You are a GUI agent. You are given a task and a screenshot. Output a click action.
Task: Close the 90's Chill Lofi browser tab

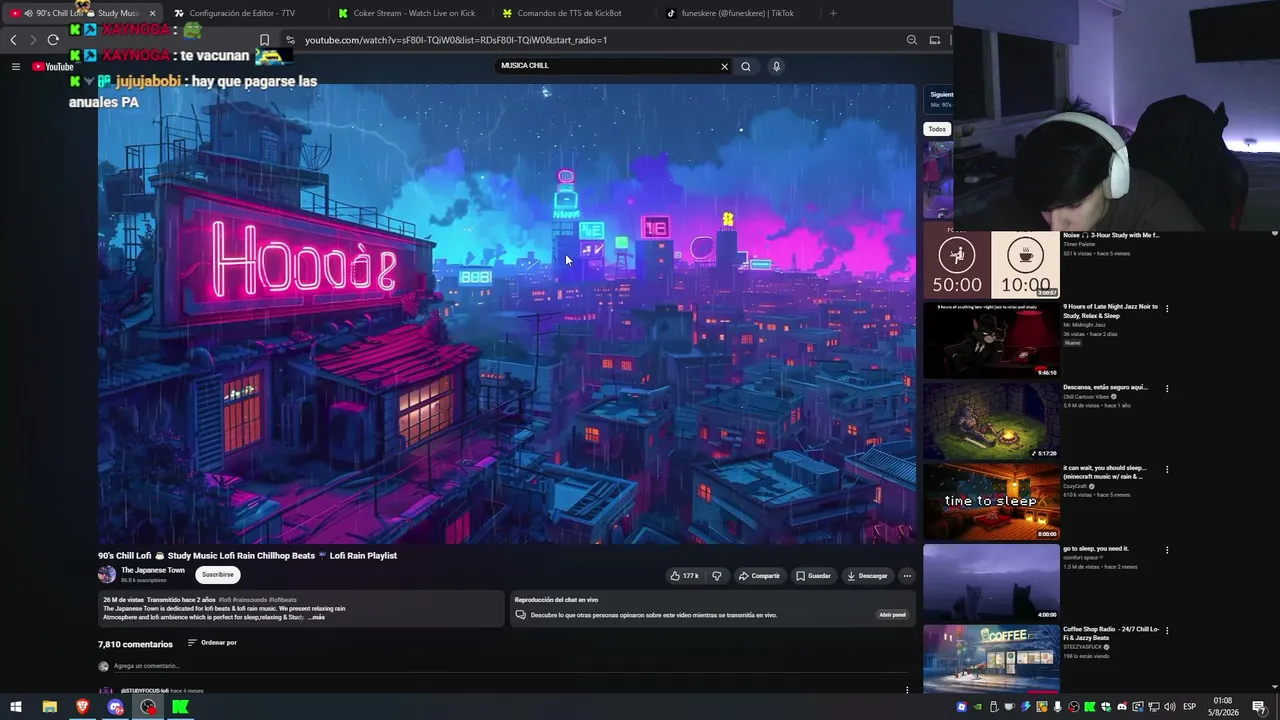(152, 13)
